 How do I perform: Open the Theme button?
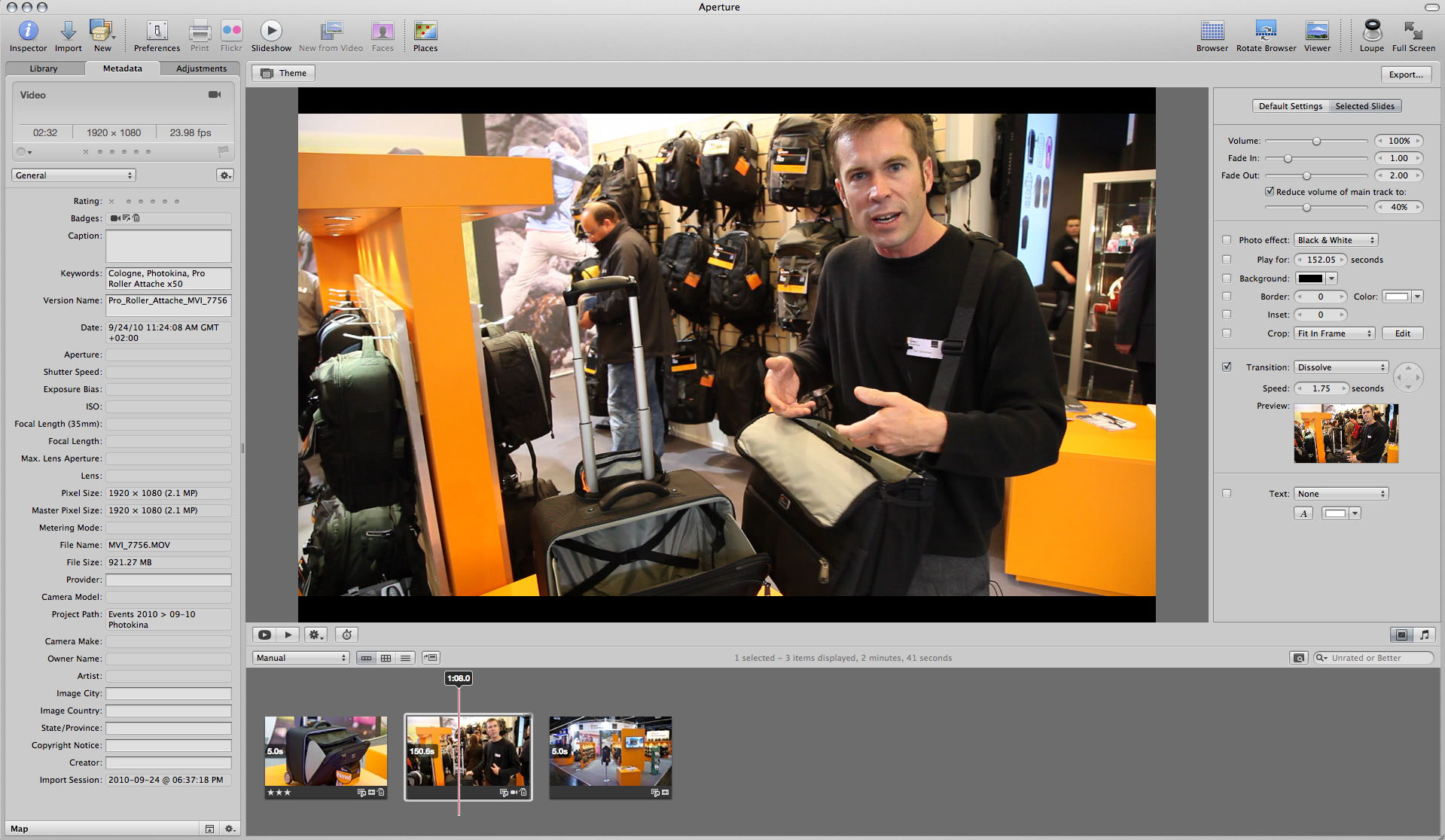[284, 73]
